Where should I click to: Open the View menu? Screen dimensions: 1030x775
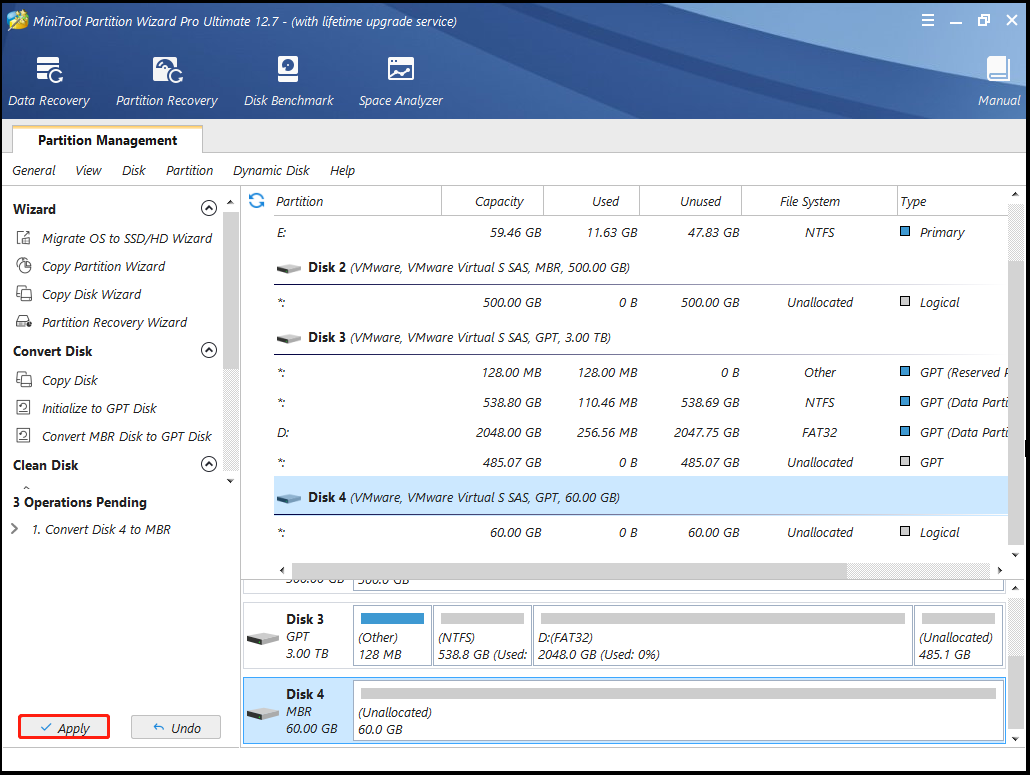88,171
